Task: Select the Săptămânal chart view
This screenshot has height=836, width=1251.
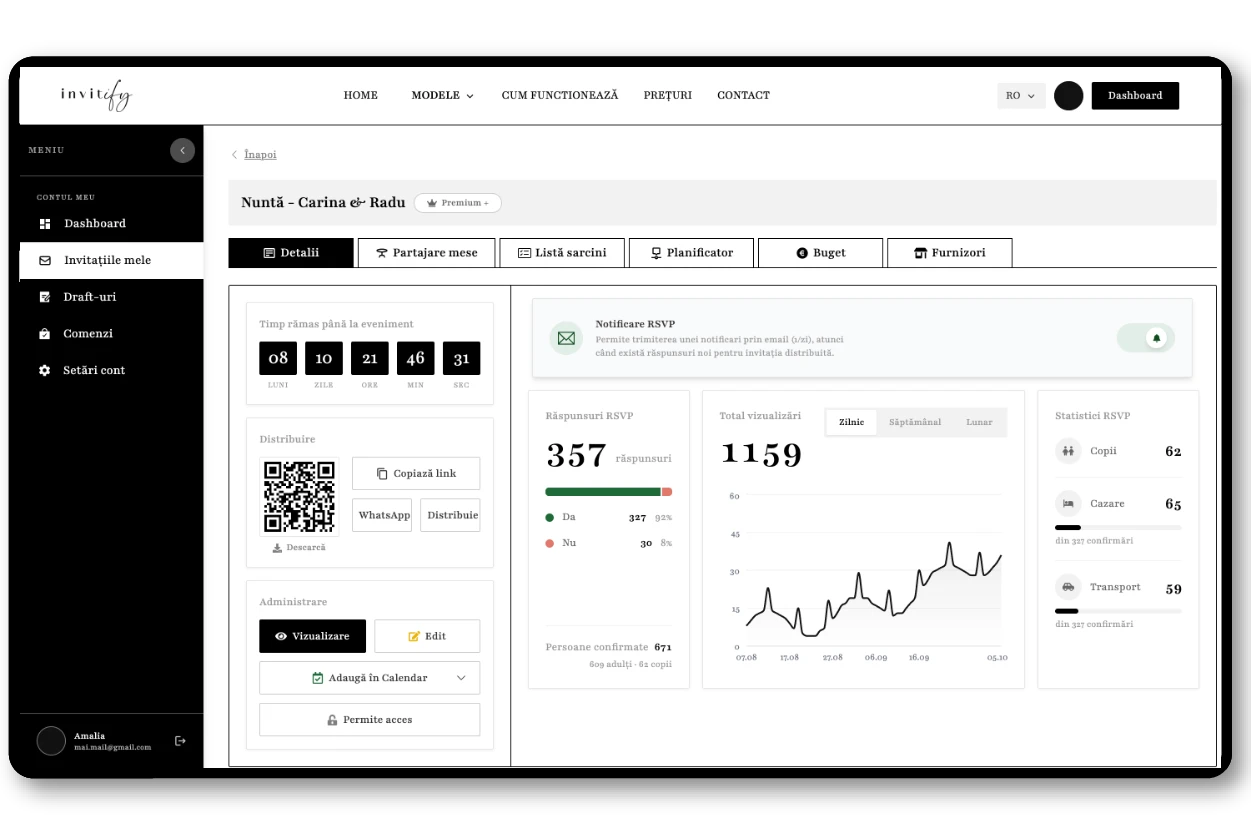Action: pyautogui.click(x=915, y=422)
